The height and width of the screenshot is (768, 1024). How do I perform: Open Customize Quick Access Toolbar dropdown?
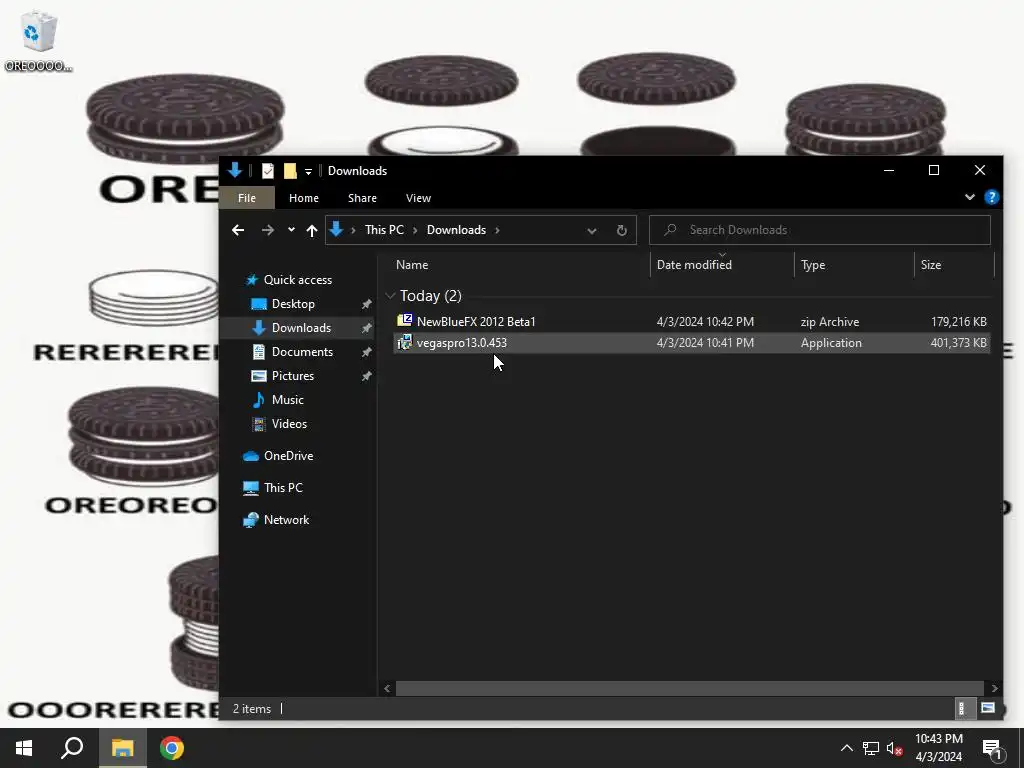click(x=308, y=172)
